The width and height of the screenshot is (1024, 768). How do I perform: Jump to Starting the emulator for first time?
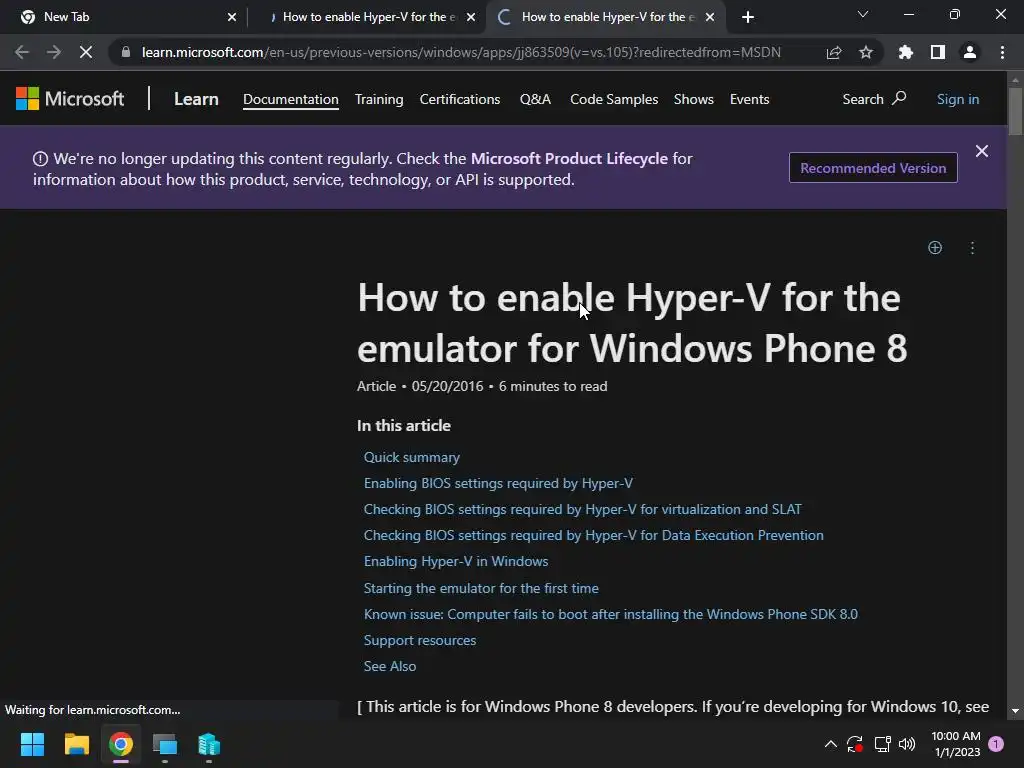[481, 588]
